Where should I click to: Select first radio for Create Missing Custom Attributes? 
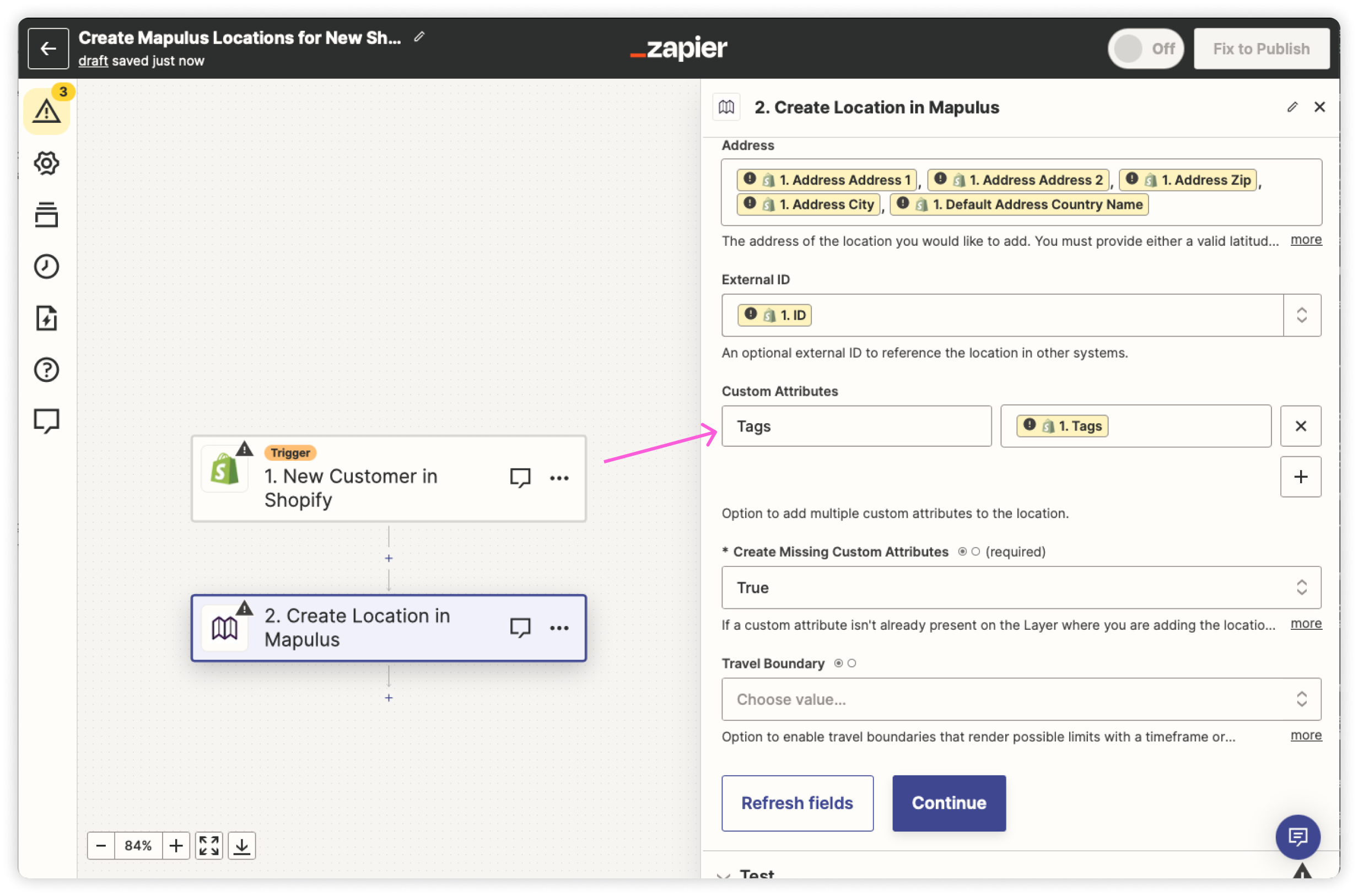962,552
